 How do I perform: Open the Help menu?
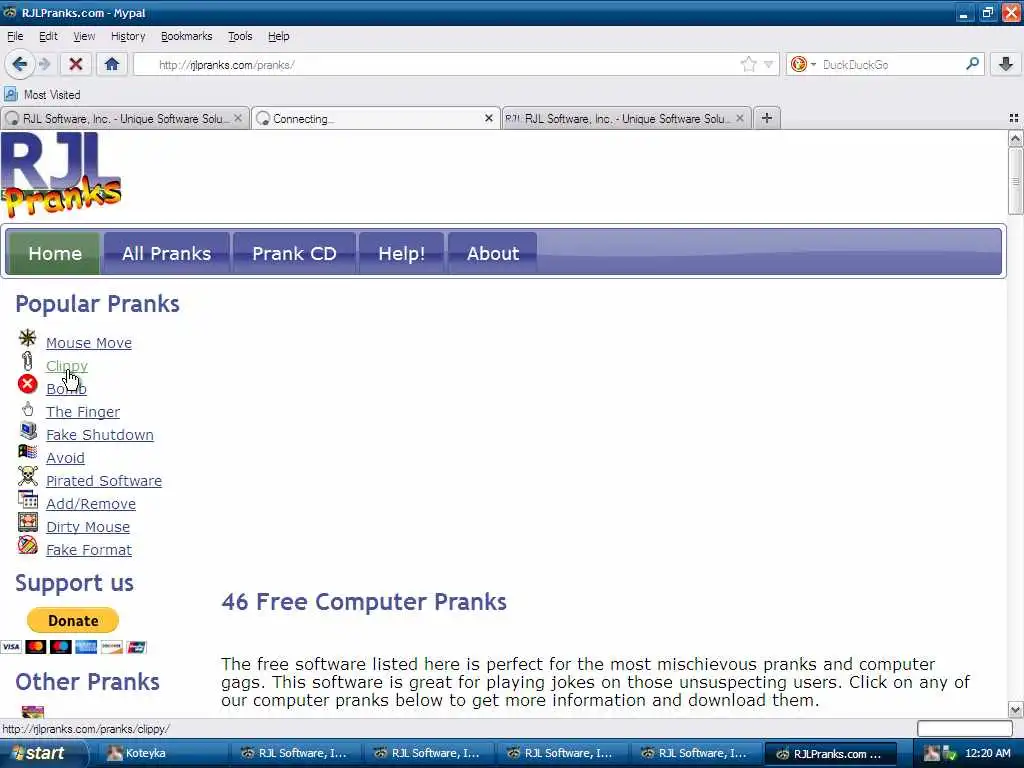pyautogui.click(x=278, y=36)
